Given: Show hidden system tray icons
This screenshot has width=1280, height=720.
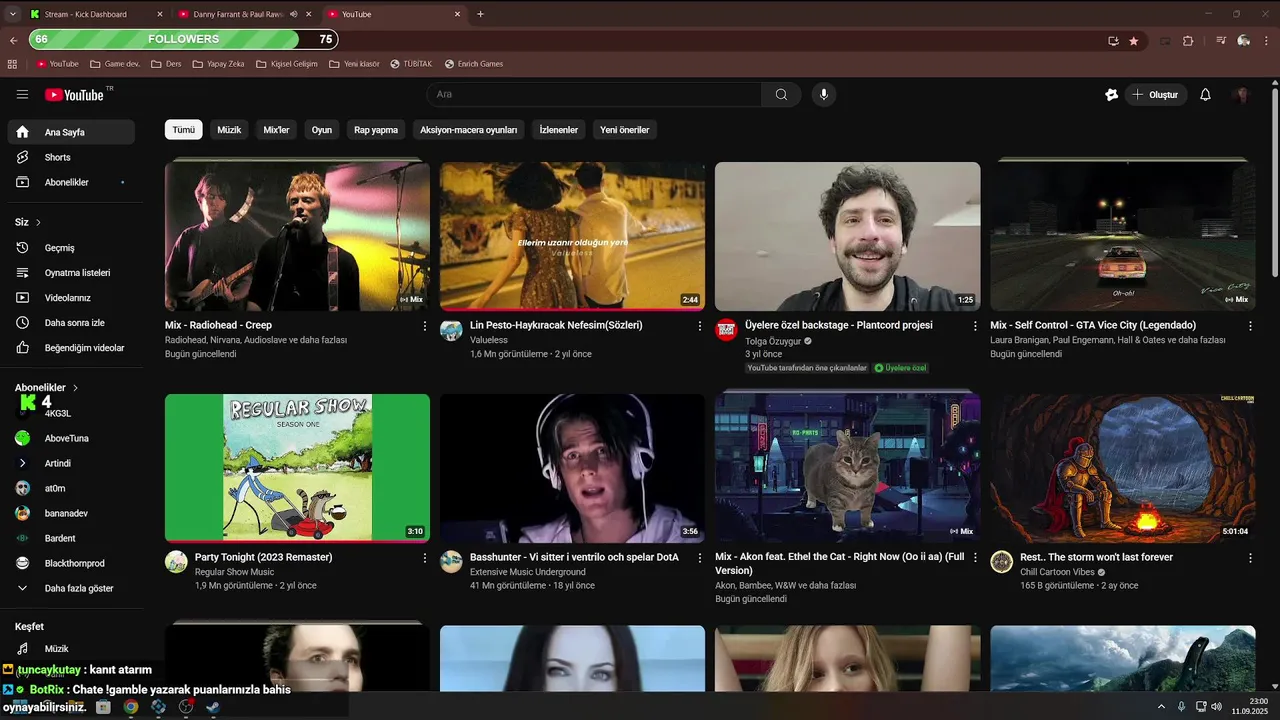Looking at the screenshot, I should click(x=1161, y=707).
